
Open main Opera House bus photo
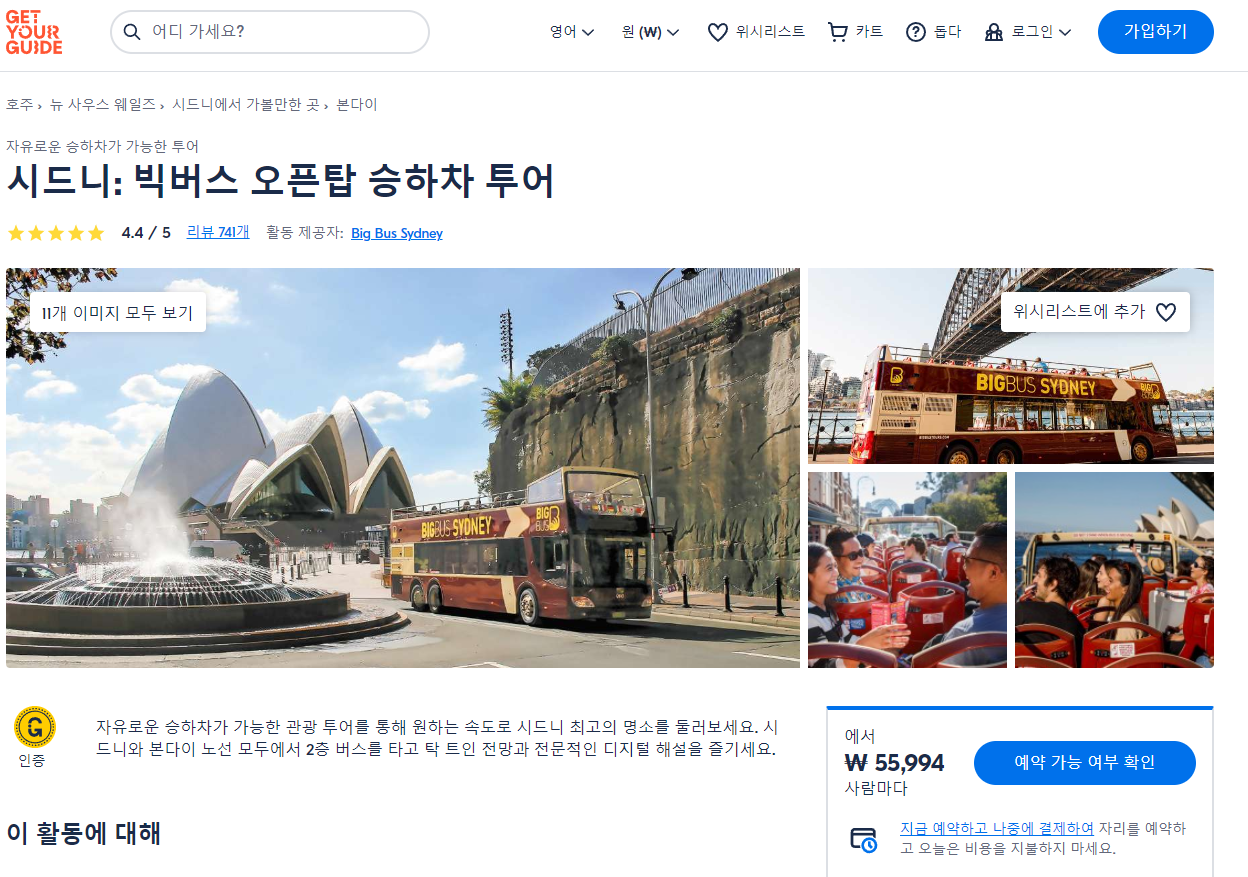pyautogui.click(x=403, y=467)
